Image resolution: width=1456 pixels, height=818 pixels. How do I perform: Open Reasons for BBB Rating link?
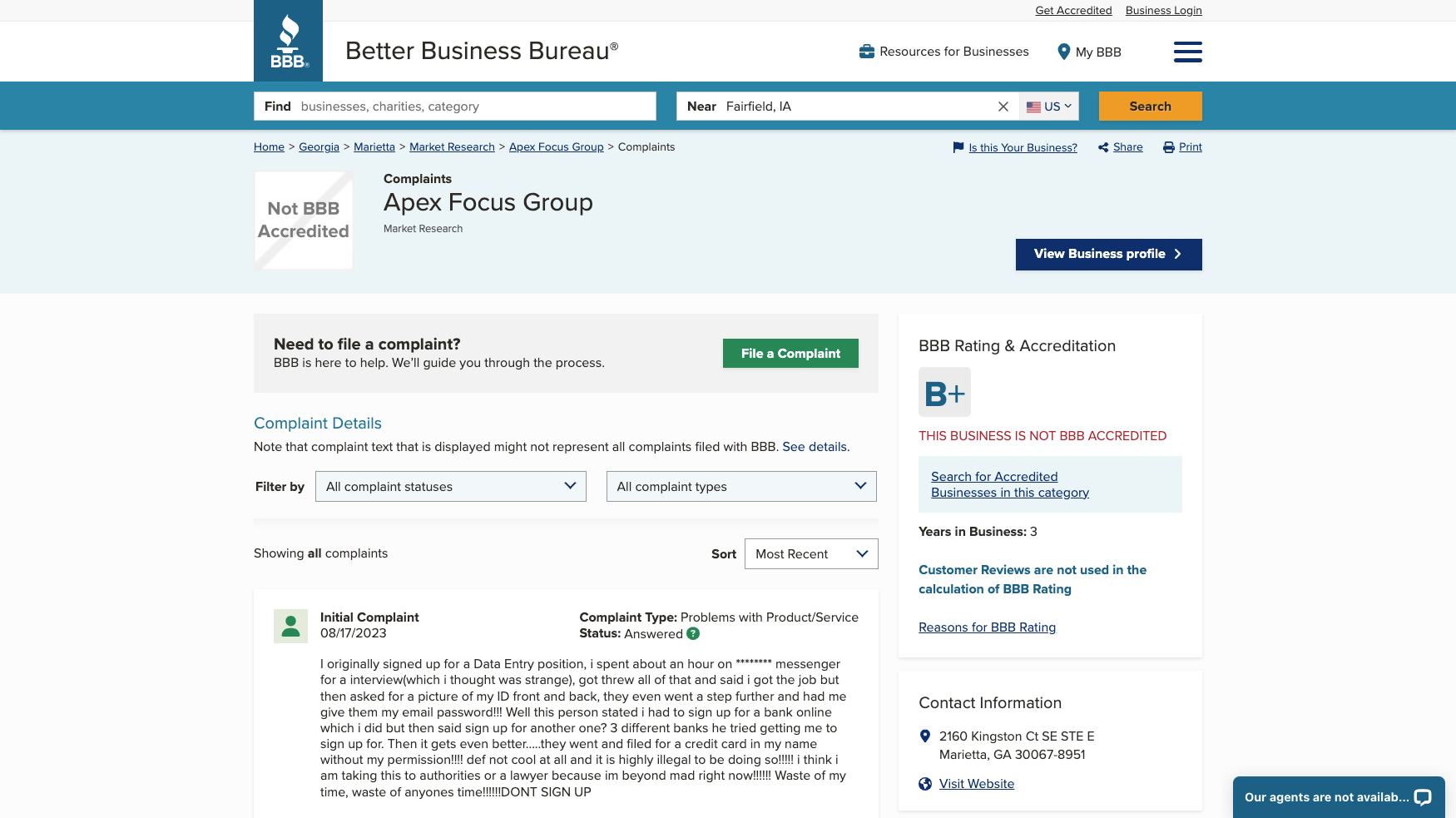click(x=987, y=627)
